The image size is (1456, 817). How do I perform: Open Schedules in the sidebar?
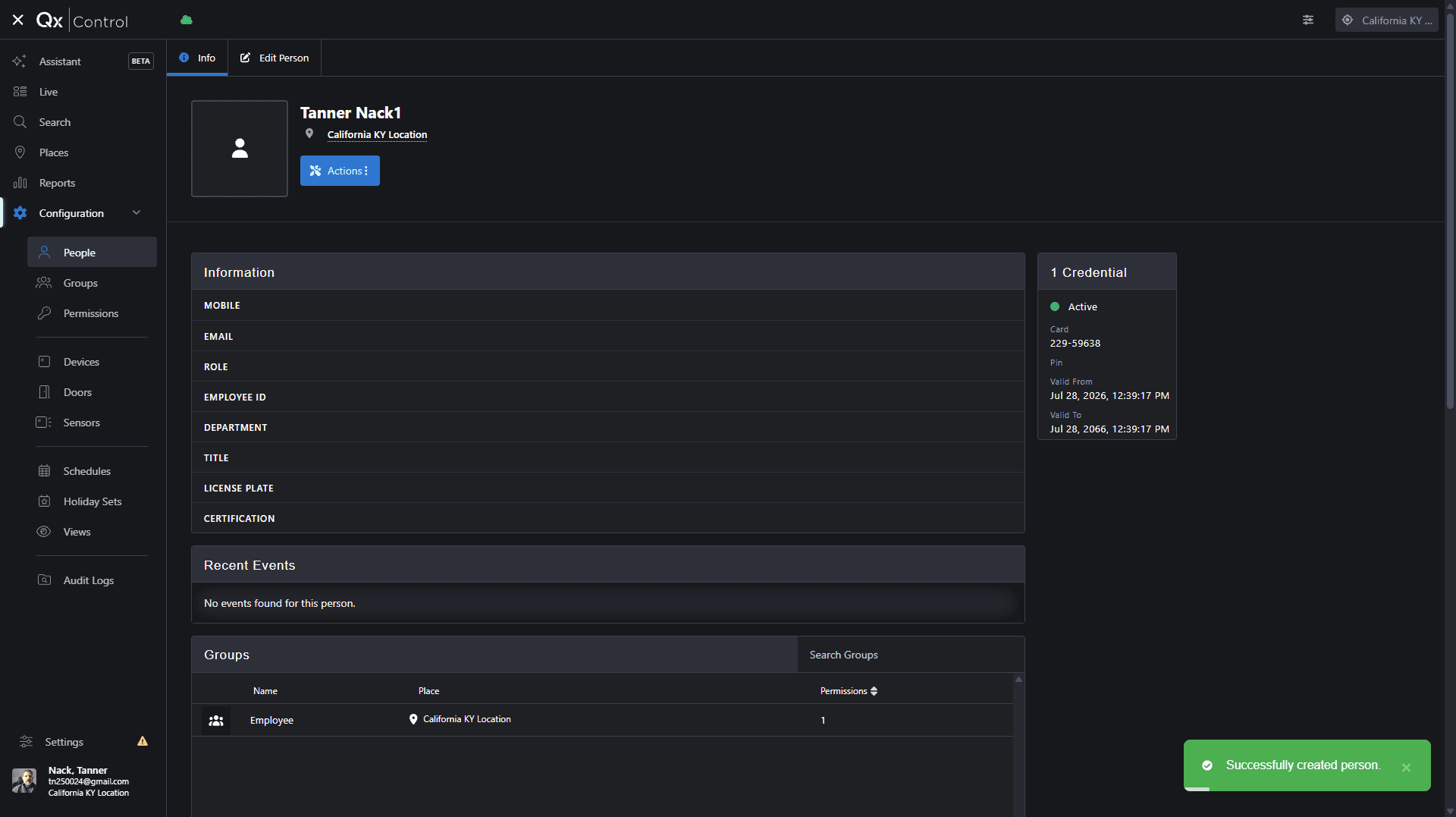point(92,471)
